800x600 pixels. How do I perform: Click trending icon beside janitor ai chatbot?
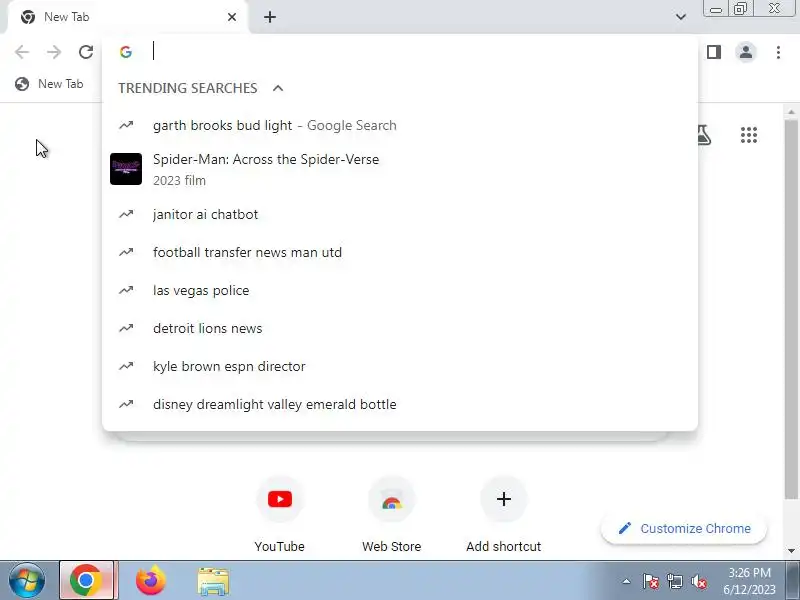(126, 214)
